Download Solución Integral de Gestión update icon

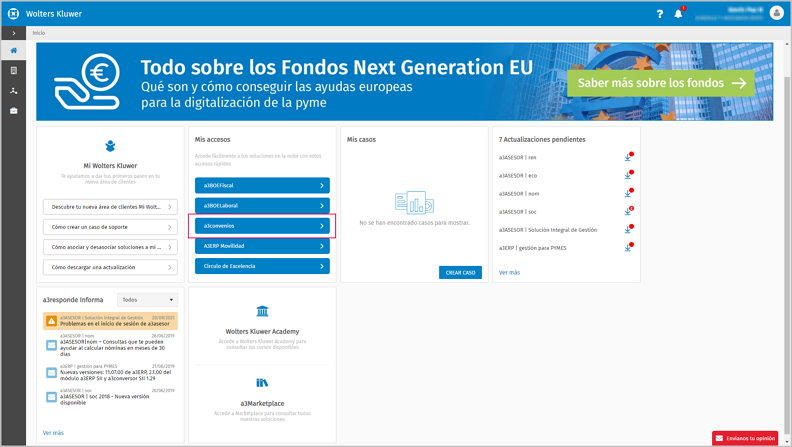click(628, 230)
